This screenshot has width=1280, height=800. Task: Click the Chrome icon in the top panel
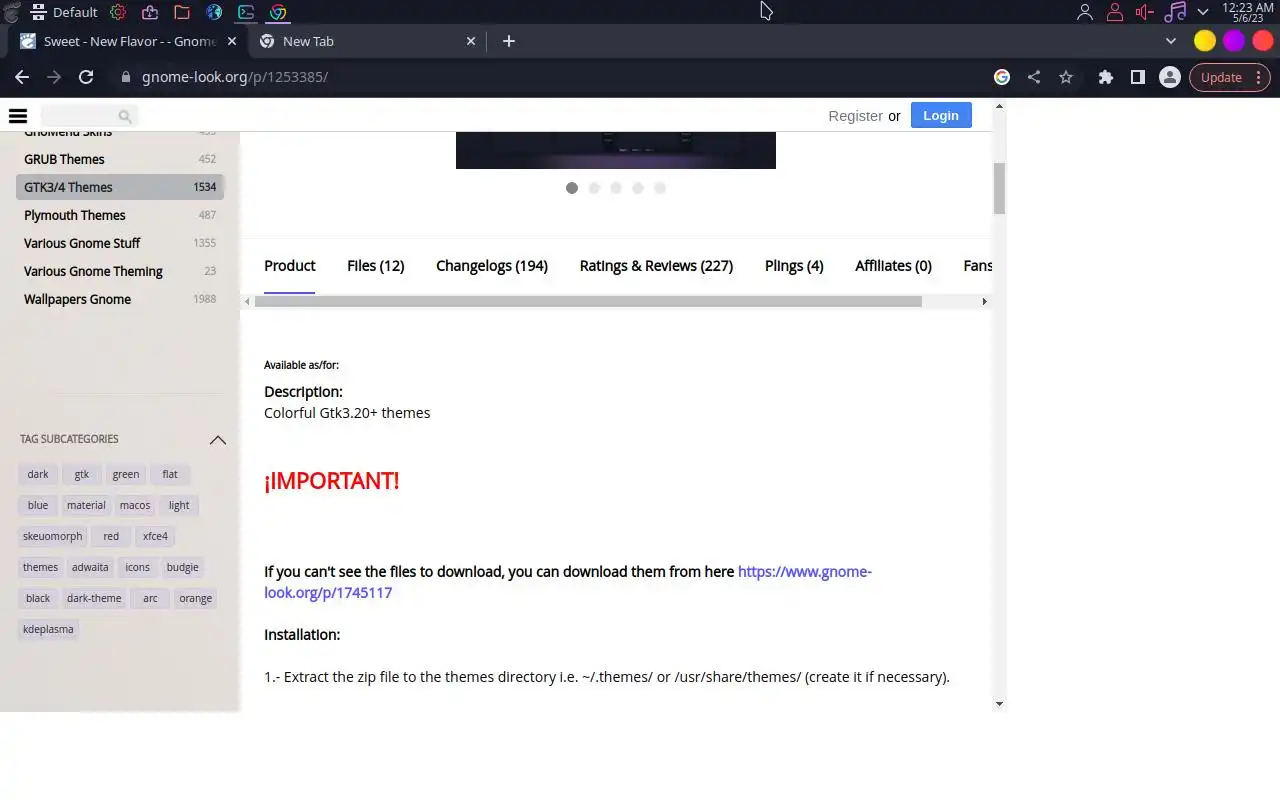278,12
